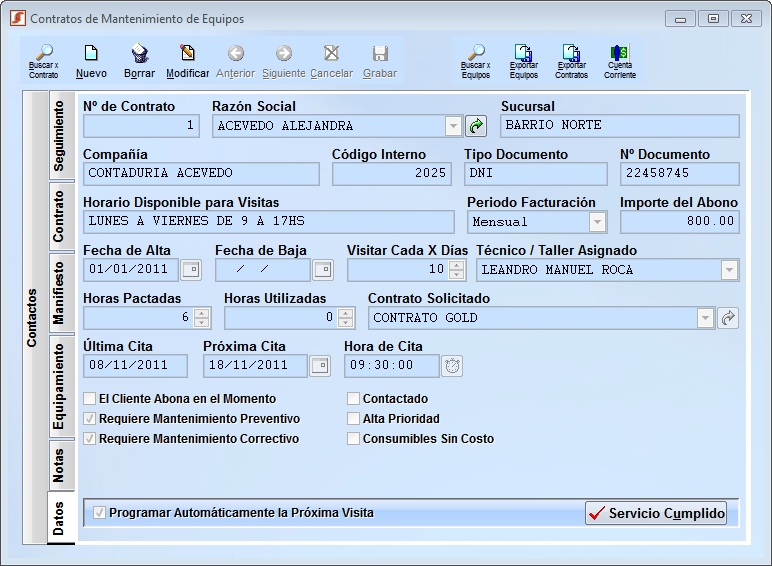Switch to Notas tab
Image resolution: width=772 pixels, height=566 pixels.
click(x=61, y=465)
